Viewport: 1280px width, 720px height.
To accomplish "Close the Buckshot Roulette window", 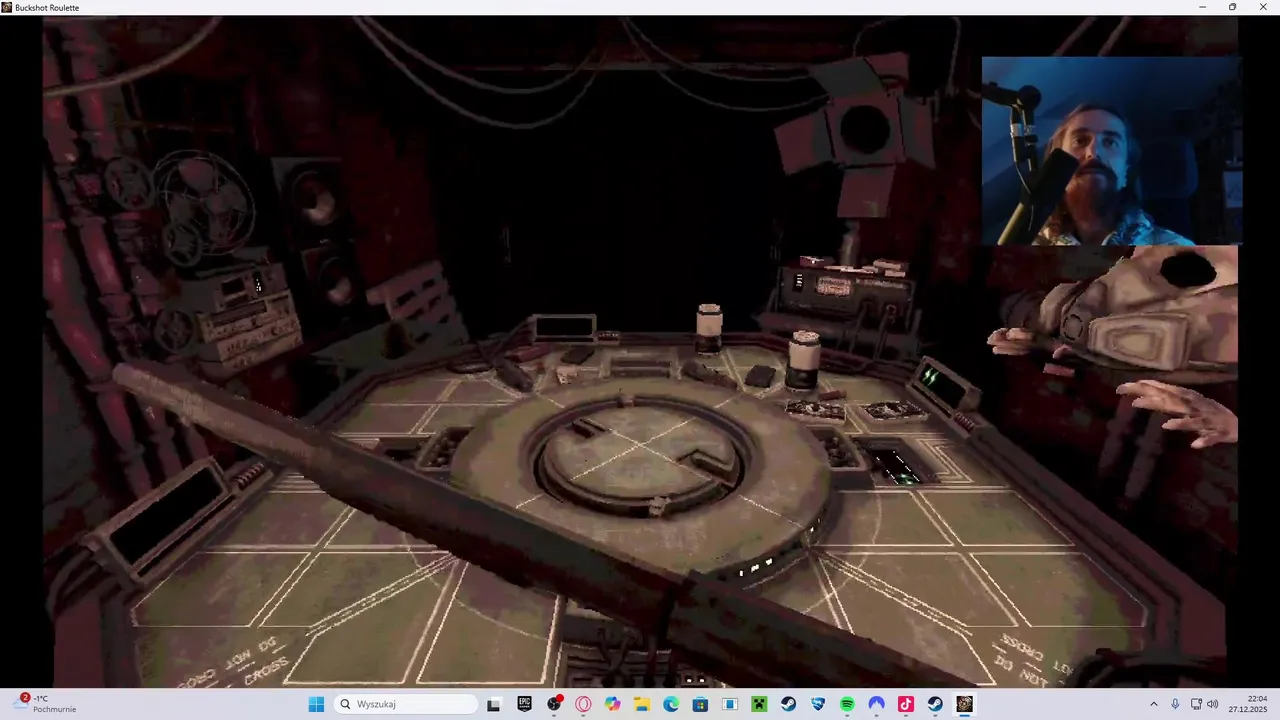I will point(1263,7).
